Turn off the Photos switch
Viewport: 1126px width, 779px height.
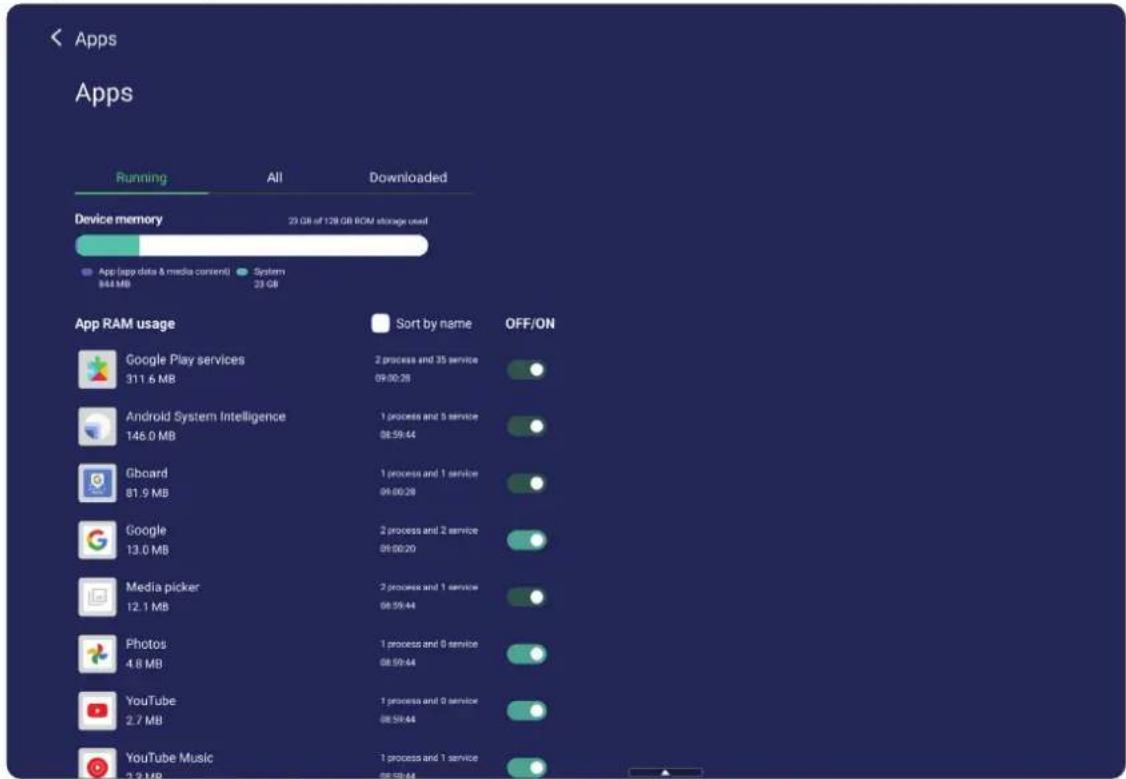pyautogui.click(x=527, y=654)
